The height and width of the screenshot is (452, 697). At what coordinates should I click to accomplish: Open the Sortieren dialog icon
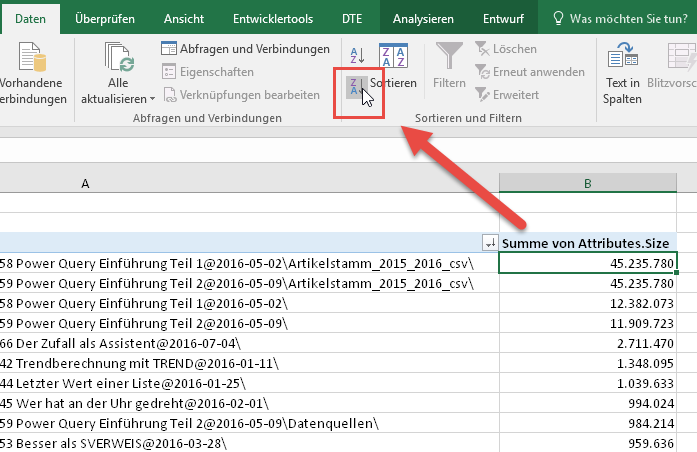click(393, 59)
